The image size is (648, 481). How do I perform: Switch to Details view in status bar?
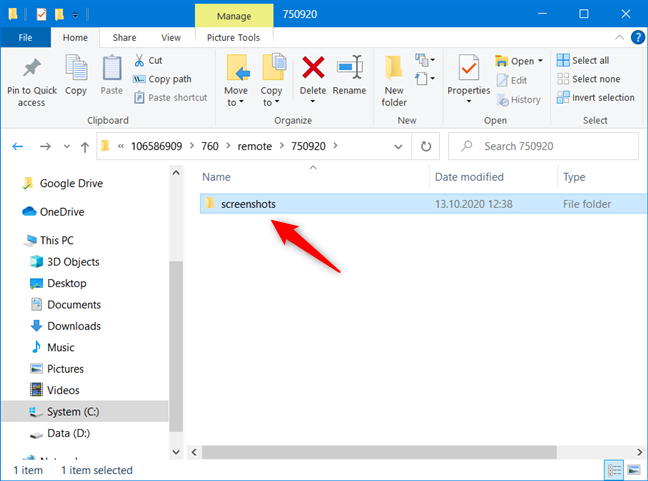tap(614, 470)
